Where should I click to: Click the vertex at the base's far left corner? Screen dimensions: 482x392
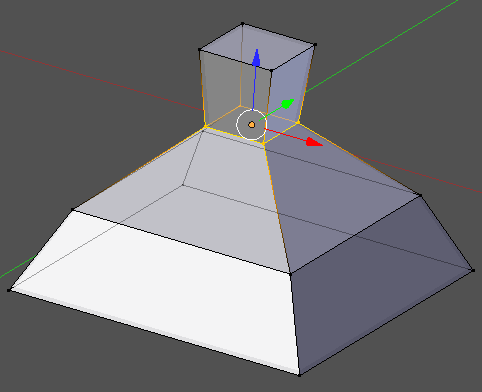(9, 290)
